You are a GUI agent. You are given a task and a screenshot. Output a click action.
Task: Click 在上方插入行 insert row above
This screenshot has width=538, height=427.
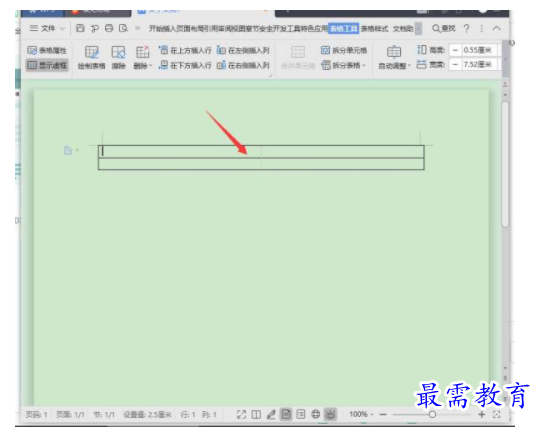pyautogui.click(x=185, y=50)
